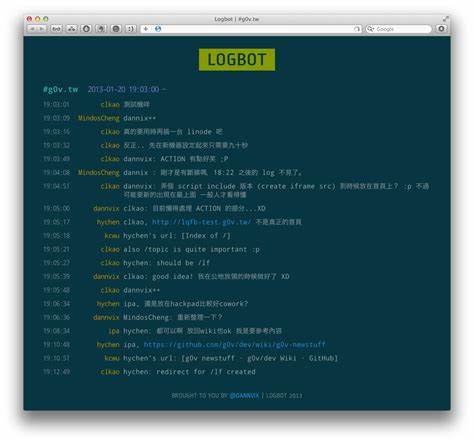Click the kcwu message mentioning 'g0v/dev Wiki - GitHub'
Image resolution: width=474 pixels, height=443 pixels.
[231, 358]
